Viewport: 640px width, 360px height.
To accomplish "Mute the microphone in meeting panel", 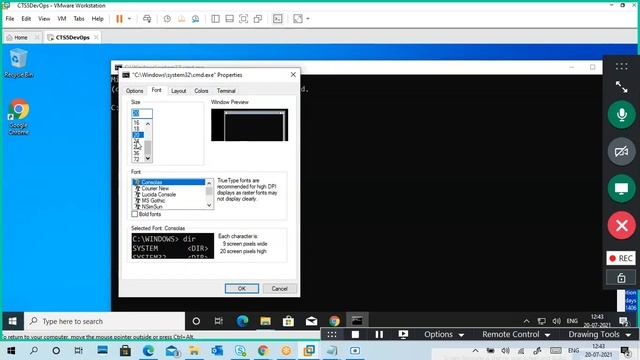I will pos(621,115).
